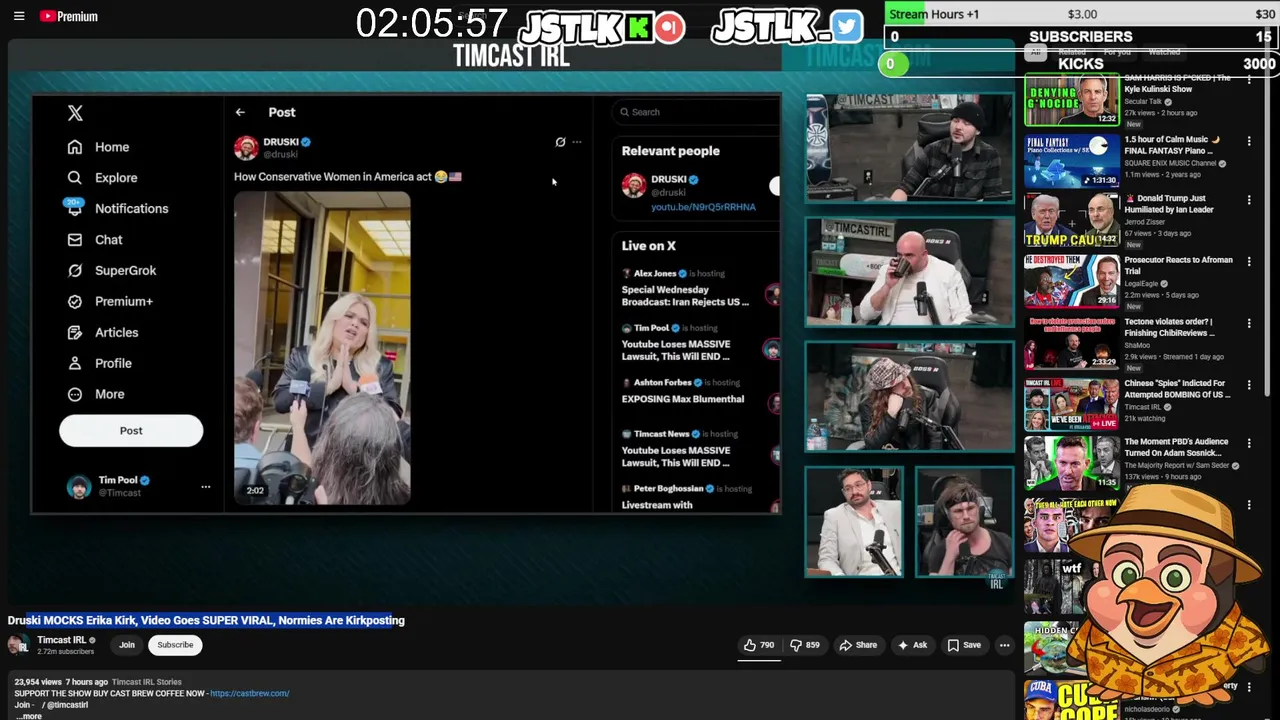Viewport: 1280px width, 720px height.
Task: Go to the YouTube Premium home logo
Action: click(68, 16)
